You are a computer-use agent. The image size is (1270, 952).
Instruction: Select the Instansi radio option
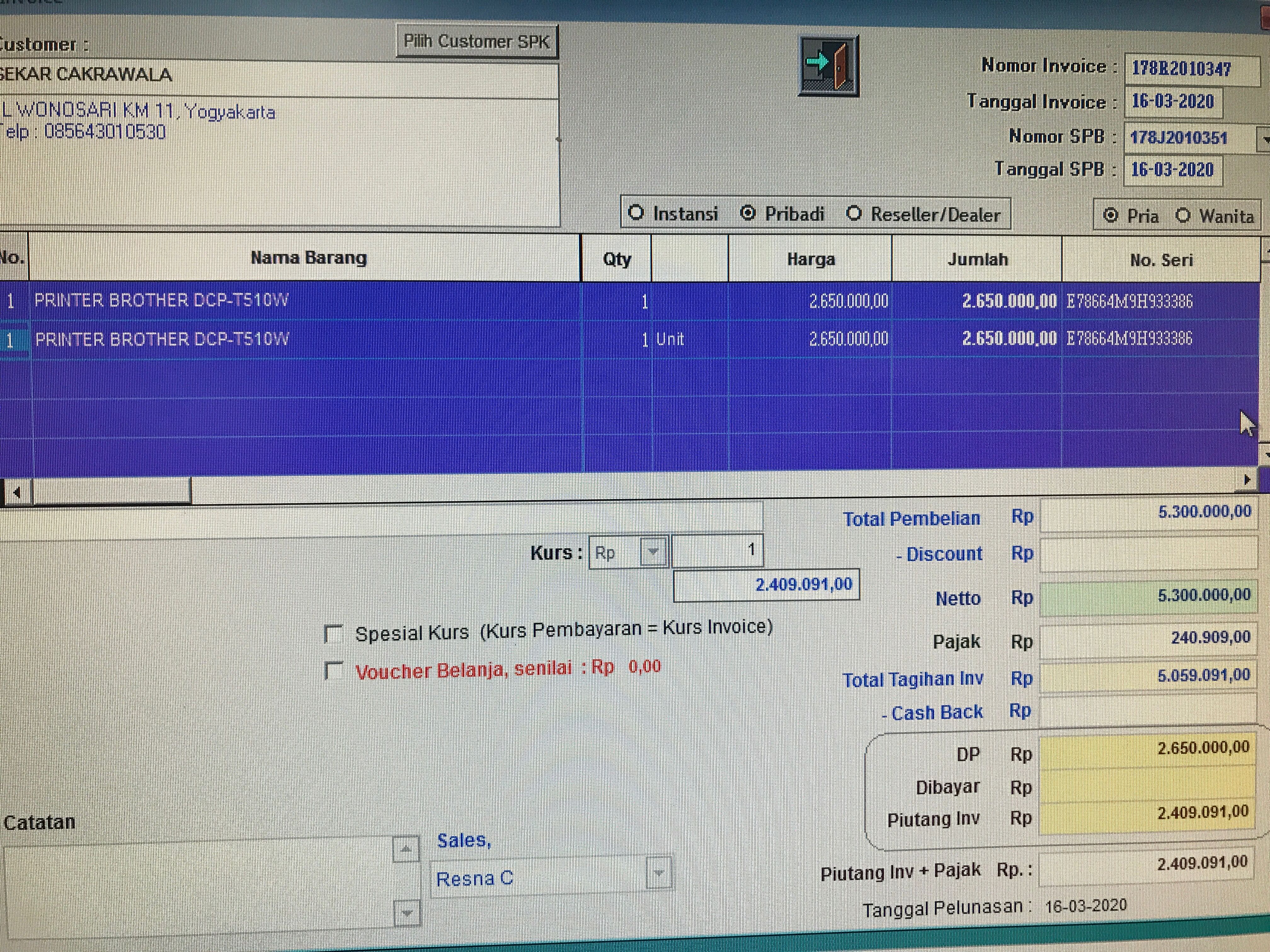pos(636,213)
